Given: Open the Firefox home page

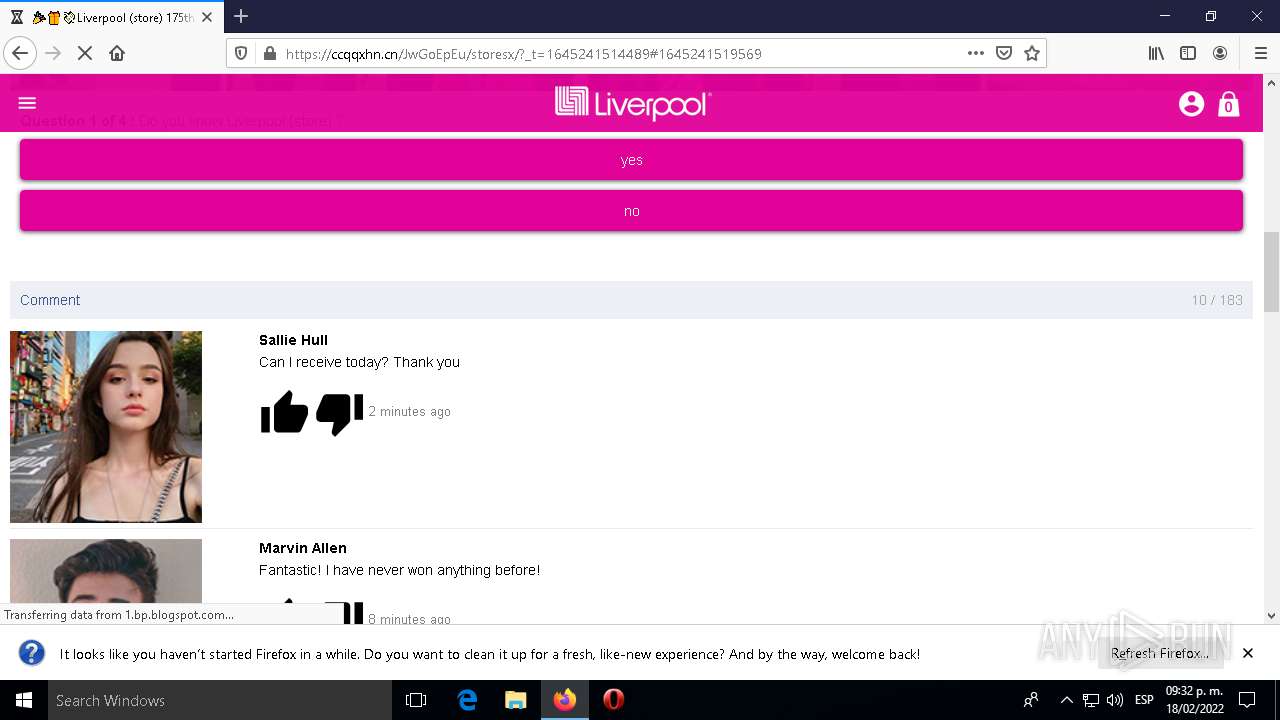Looking at the screenshot, I should click(x=117, y=53).
